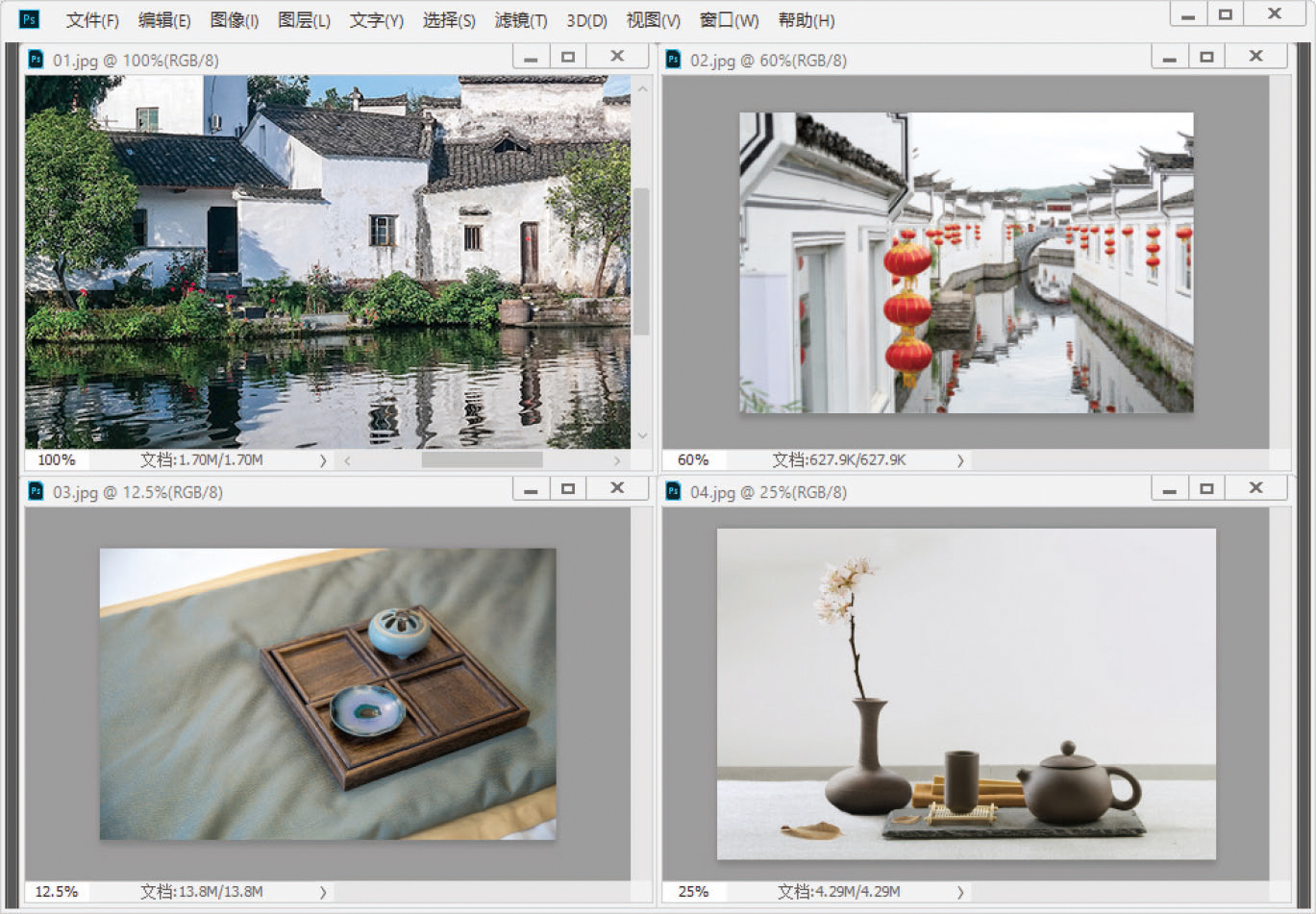Image resolution: width=1316 pixels, height=914 pixels.
Task: Open the 窗口(W) menu
Action: (x=729, y=20)
